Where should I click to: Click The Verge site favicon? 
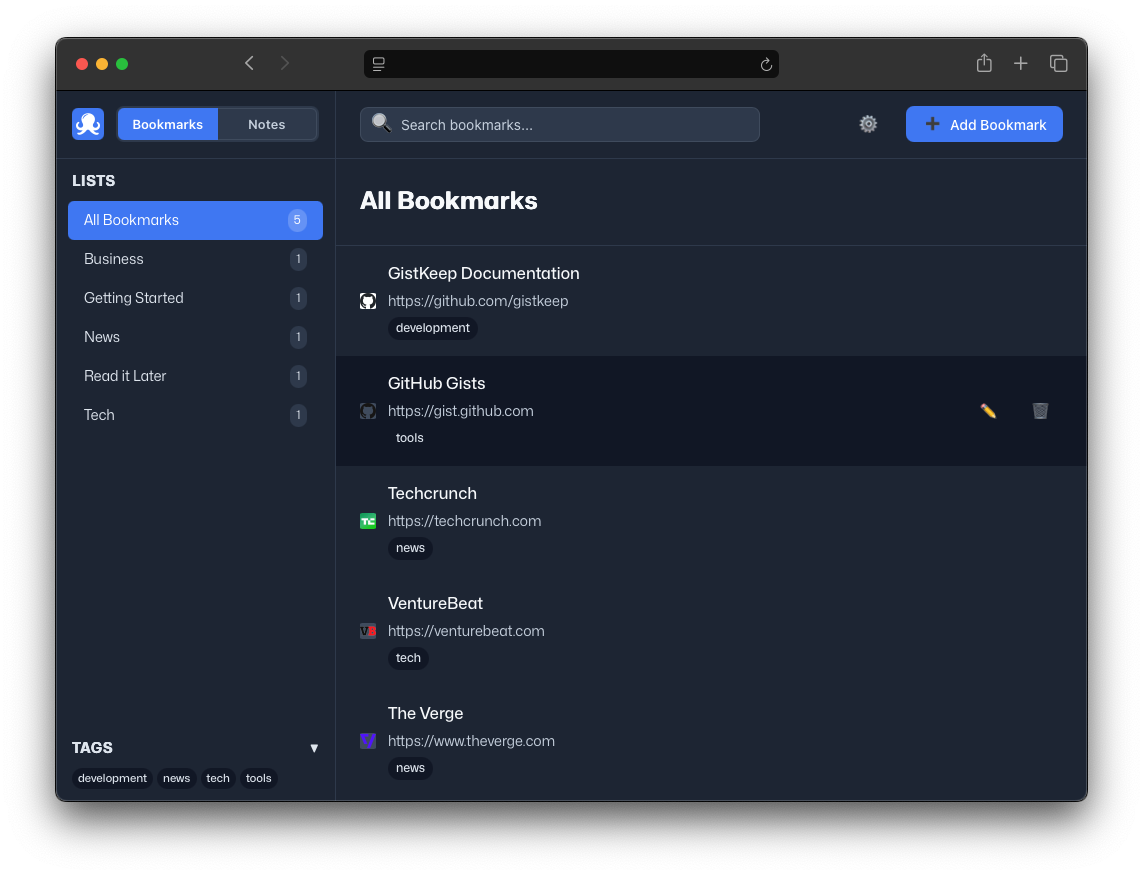(367, 741)
